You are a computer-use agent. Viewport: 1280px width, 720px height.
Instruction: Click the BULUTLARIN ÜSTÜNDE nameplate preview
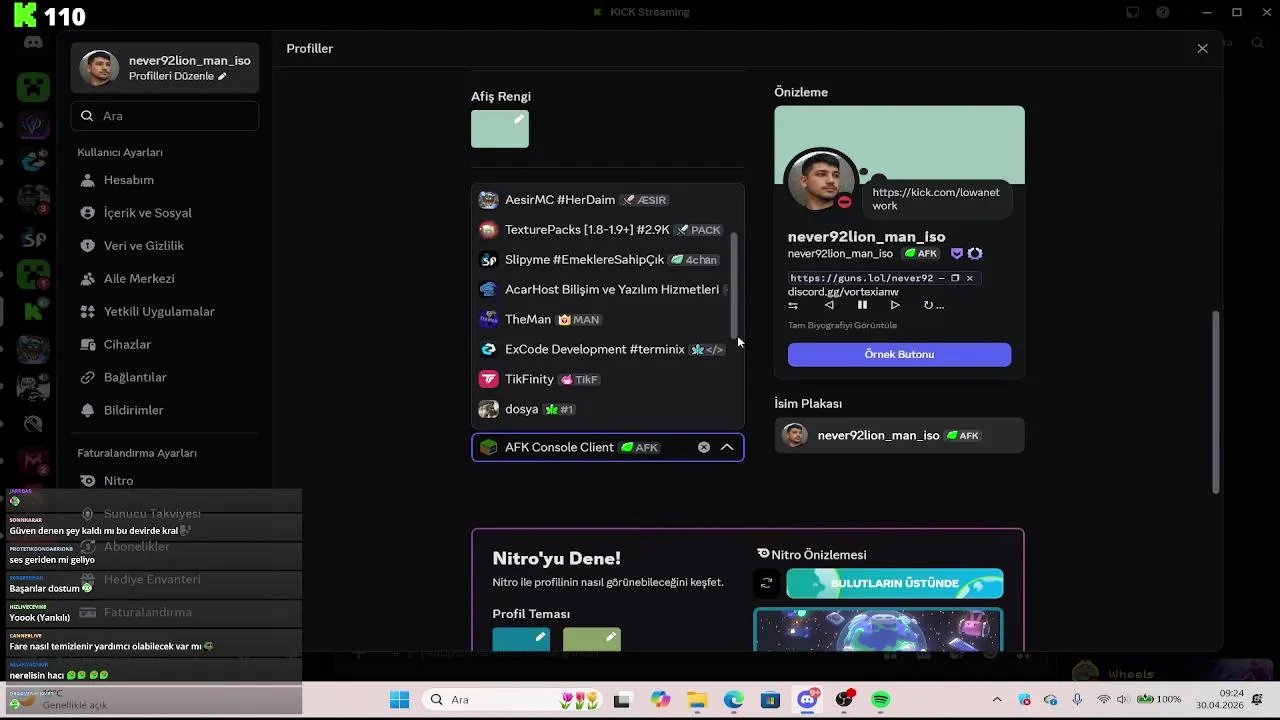pyautogui.click(x=895, y=583)
